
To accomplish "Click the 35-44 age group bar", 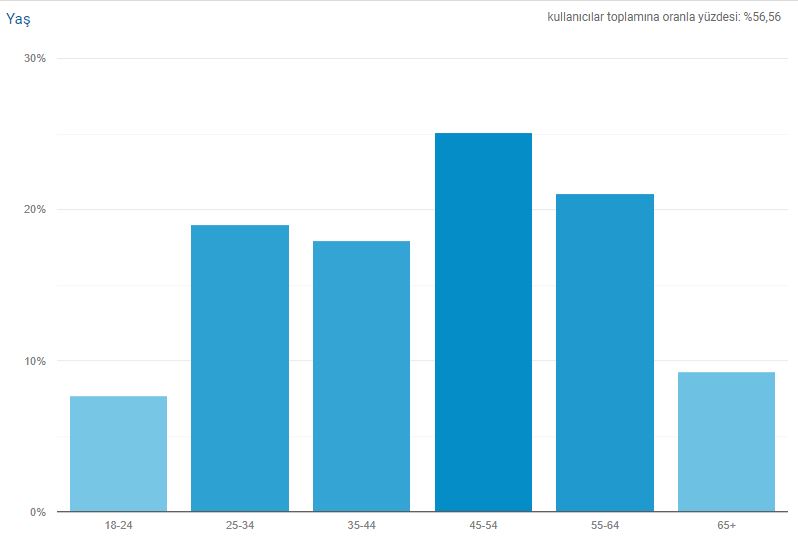I will [x=361, y=376].
